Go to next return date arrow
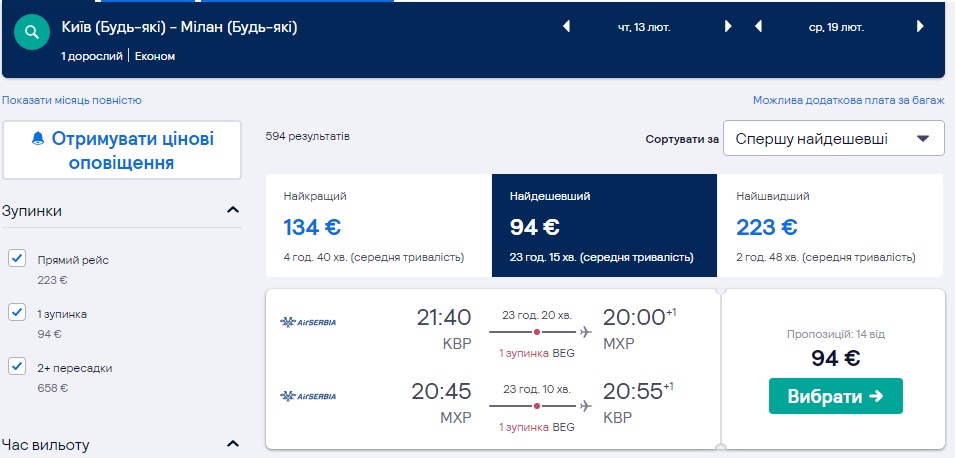This screenshot has width=955, height=458. tap(919, 27)
